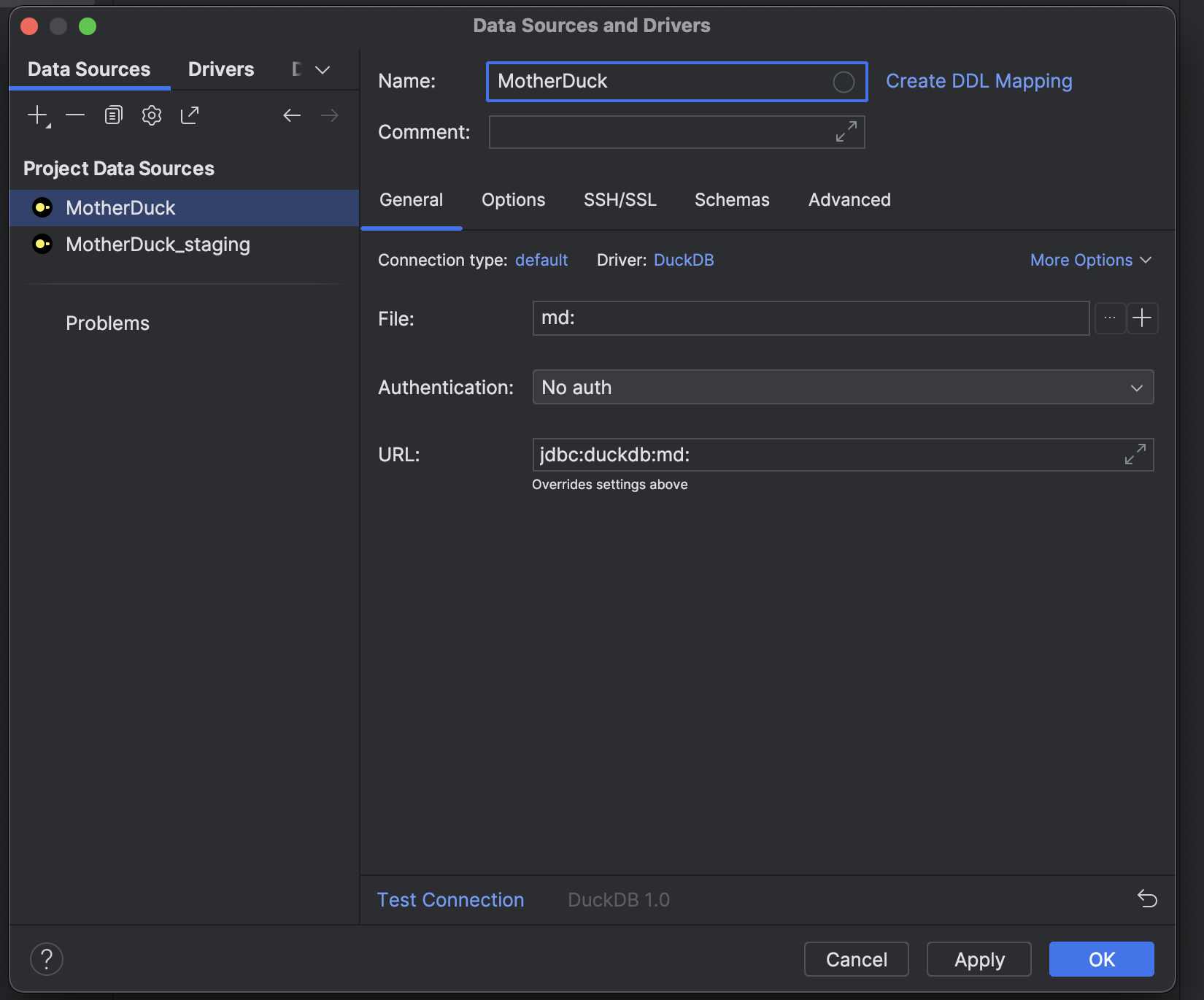Screen dimensions: 1204x1000
Task: Click the add data source plus icon
Action: point(38,115)
